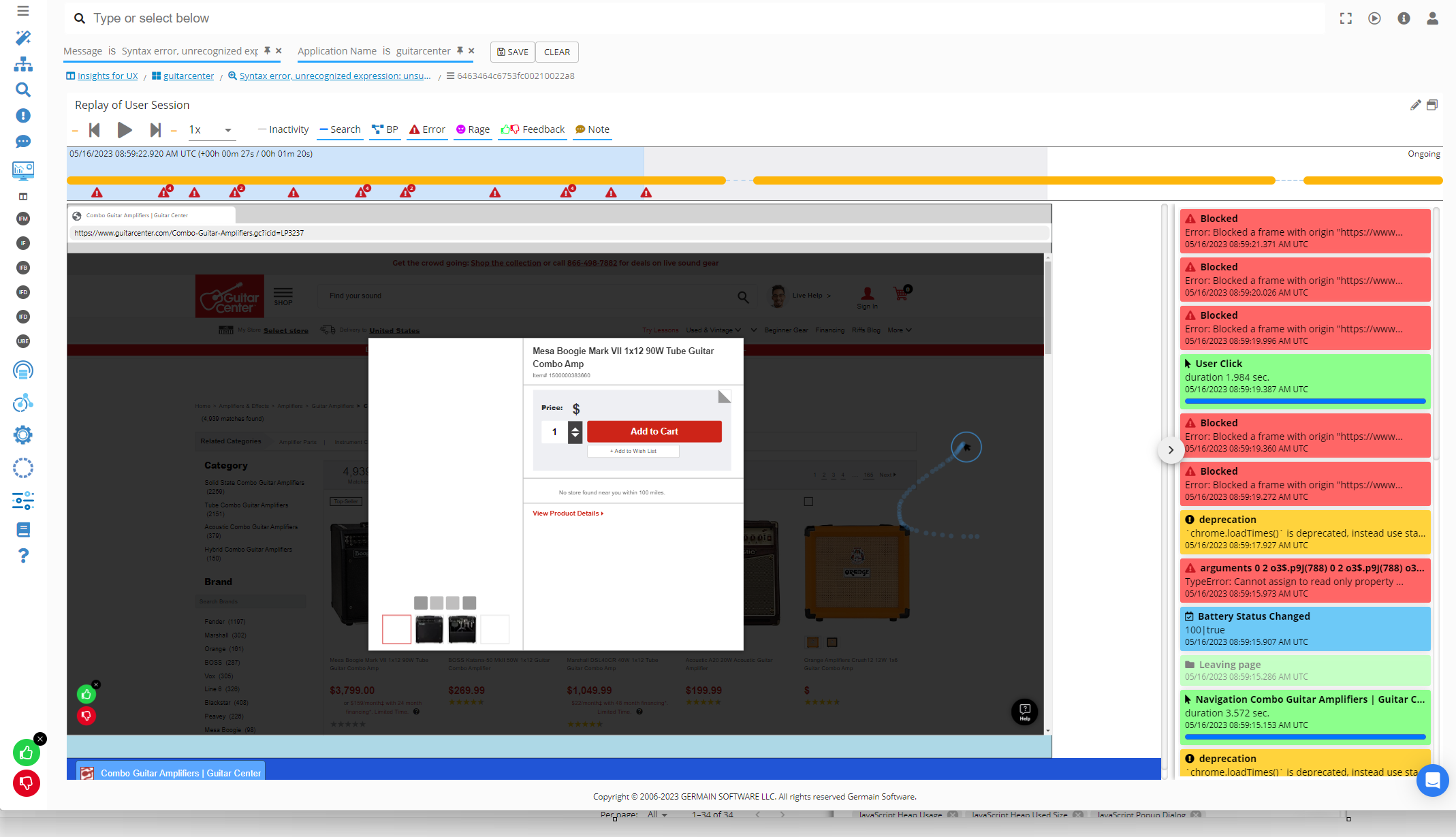Open the chat bubble icon in sidebar
This screenshot has width=1456, height=837.
click(23, 142)
